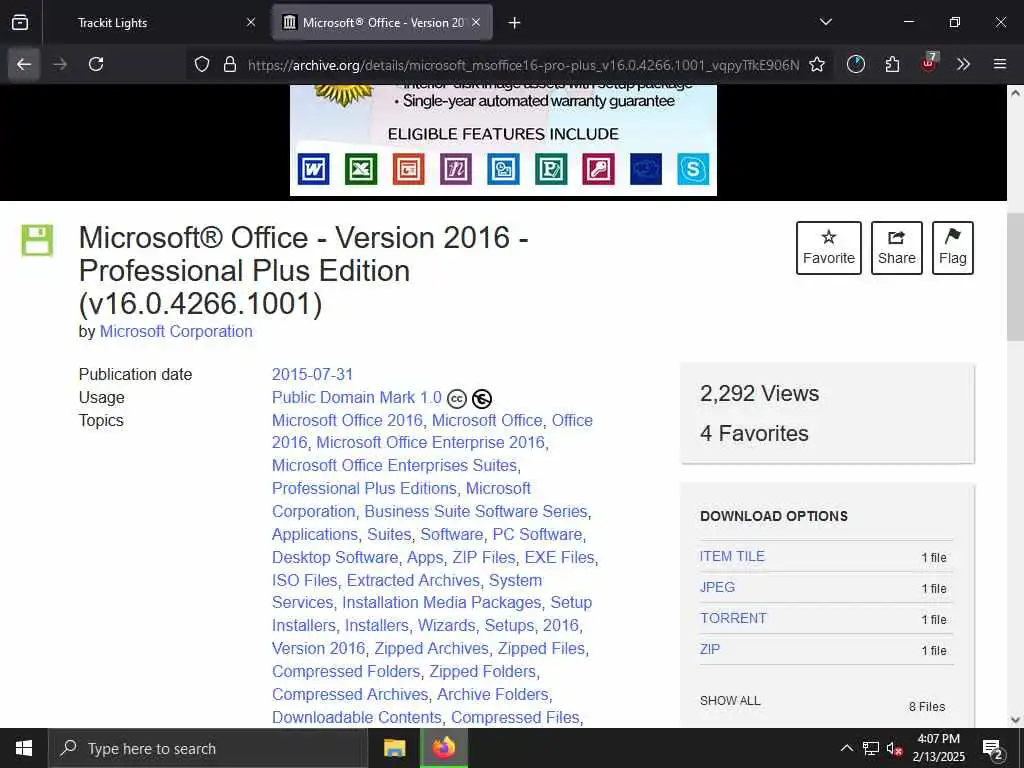Open the Firefox View icon at the tab strip start
The width and height of the screenshot is (1024, 768).
pyautogui.click(x=20, y=22)
